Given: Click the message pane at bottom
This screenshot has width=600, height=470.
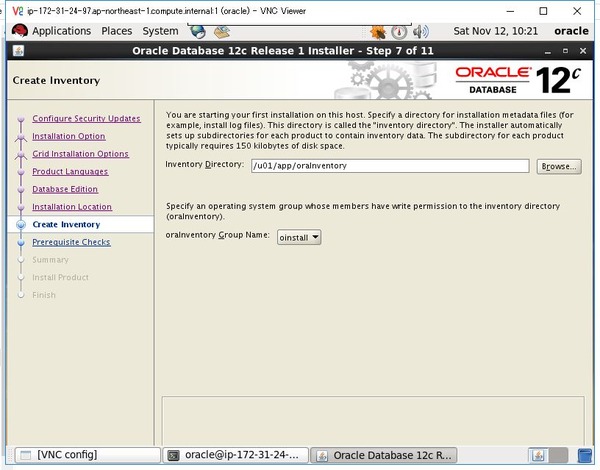Looking at the screenshot, I should click(373, 421).
